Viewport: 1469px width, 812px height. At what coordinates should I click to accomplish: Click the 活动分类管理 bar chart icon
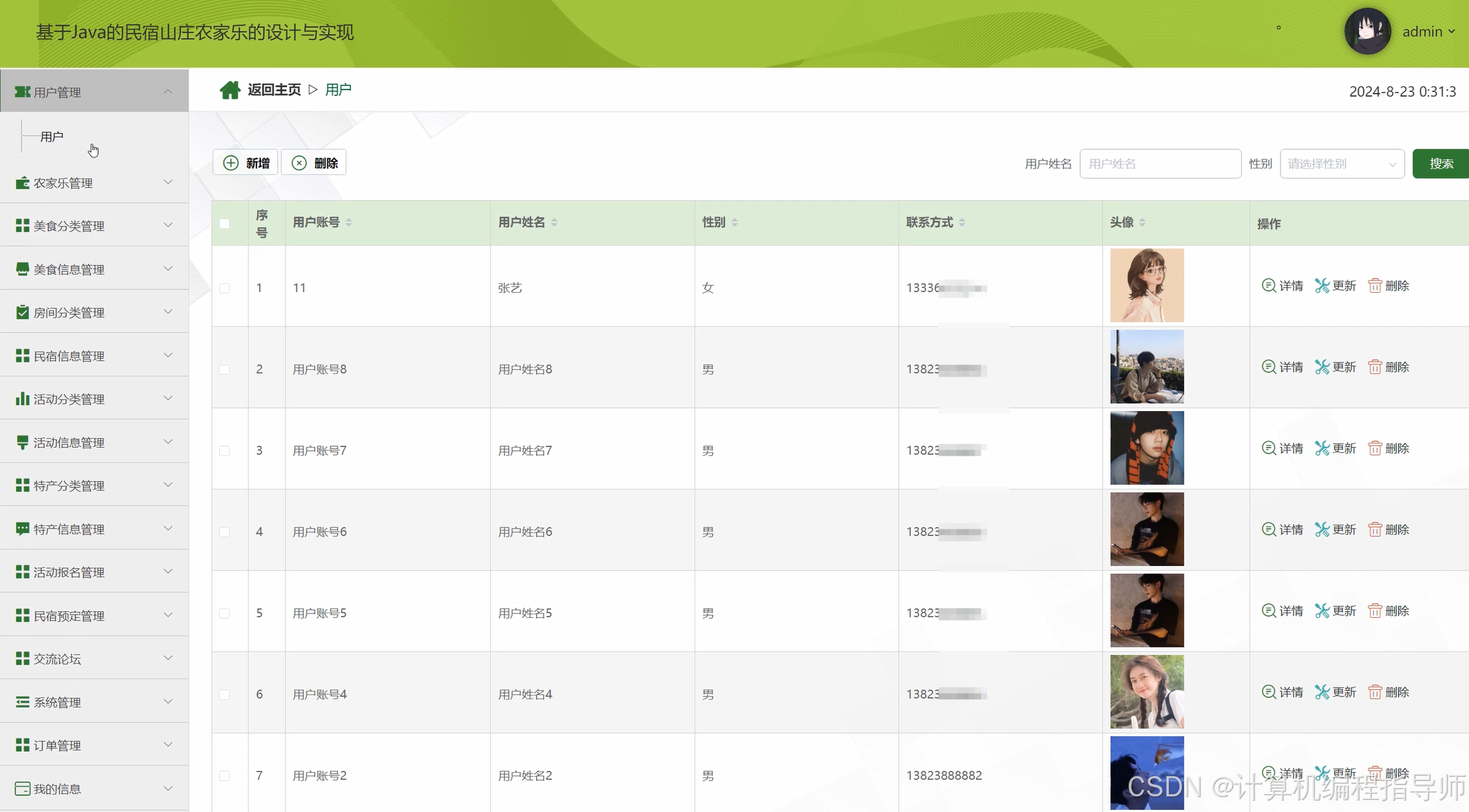tap(22, 399)
